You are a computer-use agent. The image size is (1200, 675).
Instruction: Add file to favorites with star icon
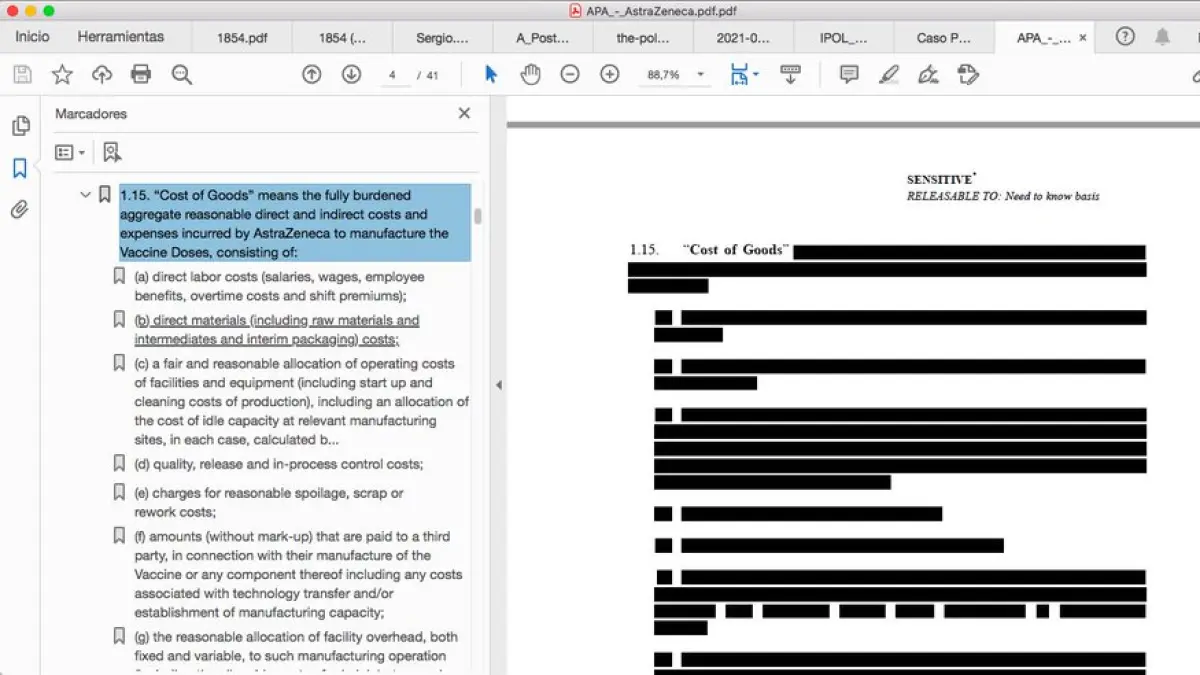pos(62,74)
